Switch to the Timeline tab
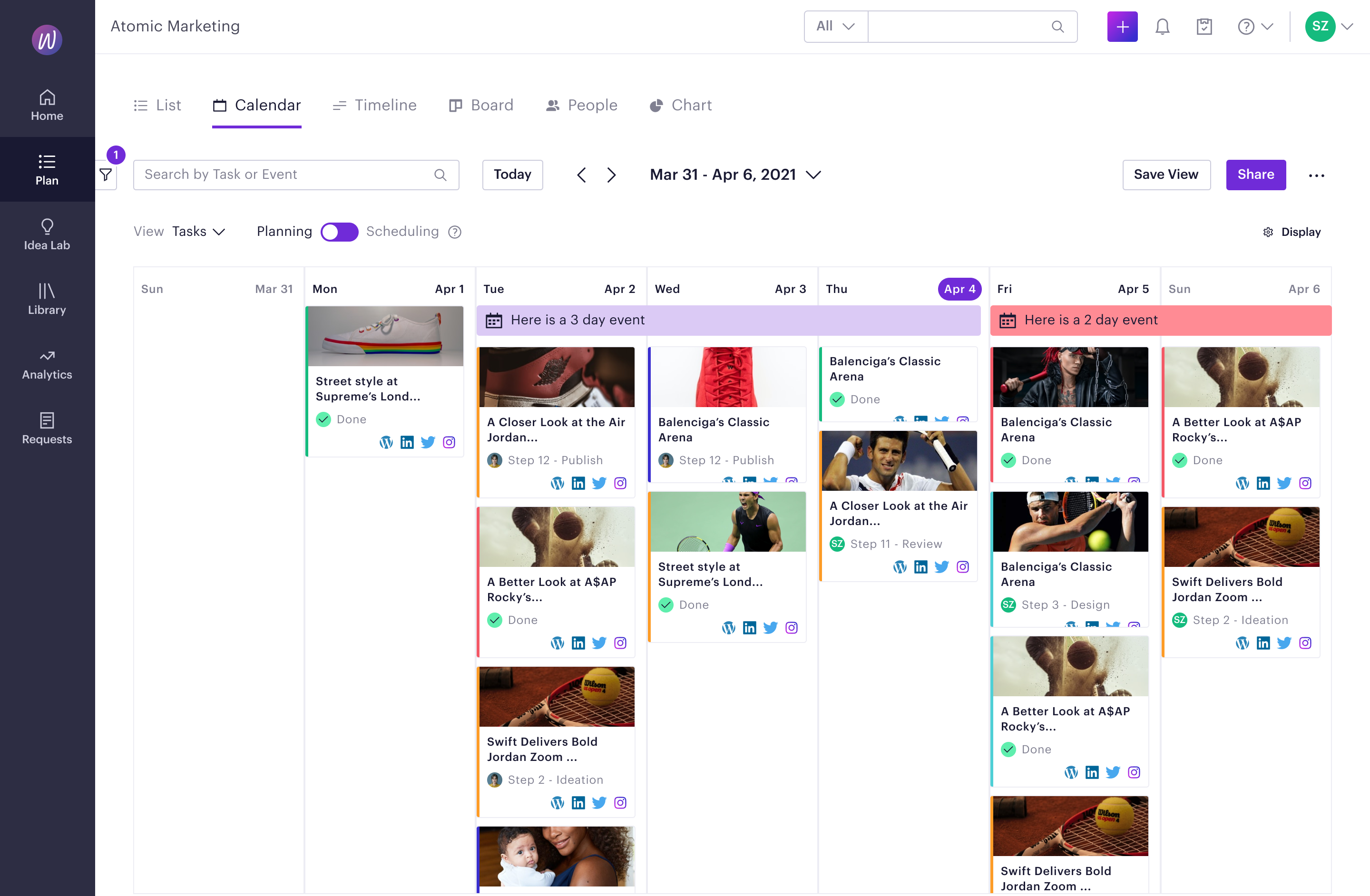Image resolution: width=1370 pixels, height=896 pixels. tap(375, 105)
